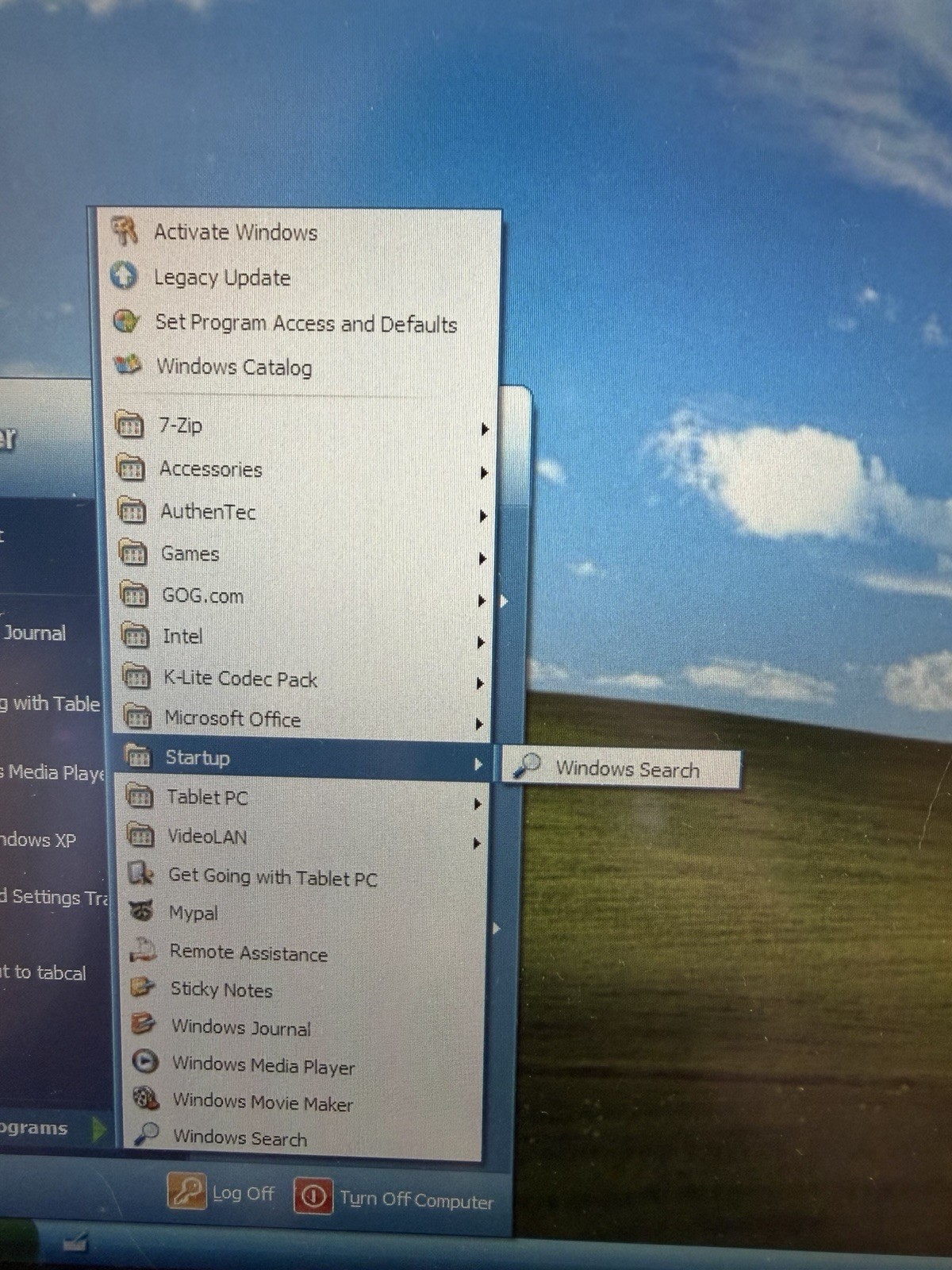Viewport: 952px width, 1270px height.
Task: Click the Set Program Access and Defaults icon
Action: click(x=126, y=321)
